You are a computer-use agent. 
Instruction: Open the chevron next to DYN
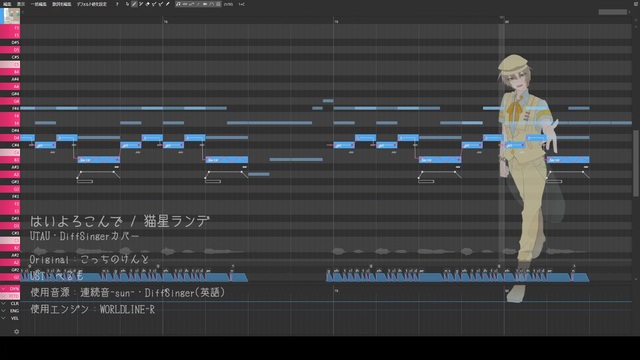3,289
